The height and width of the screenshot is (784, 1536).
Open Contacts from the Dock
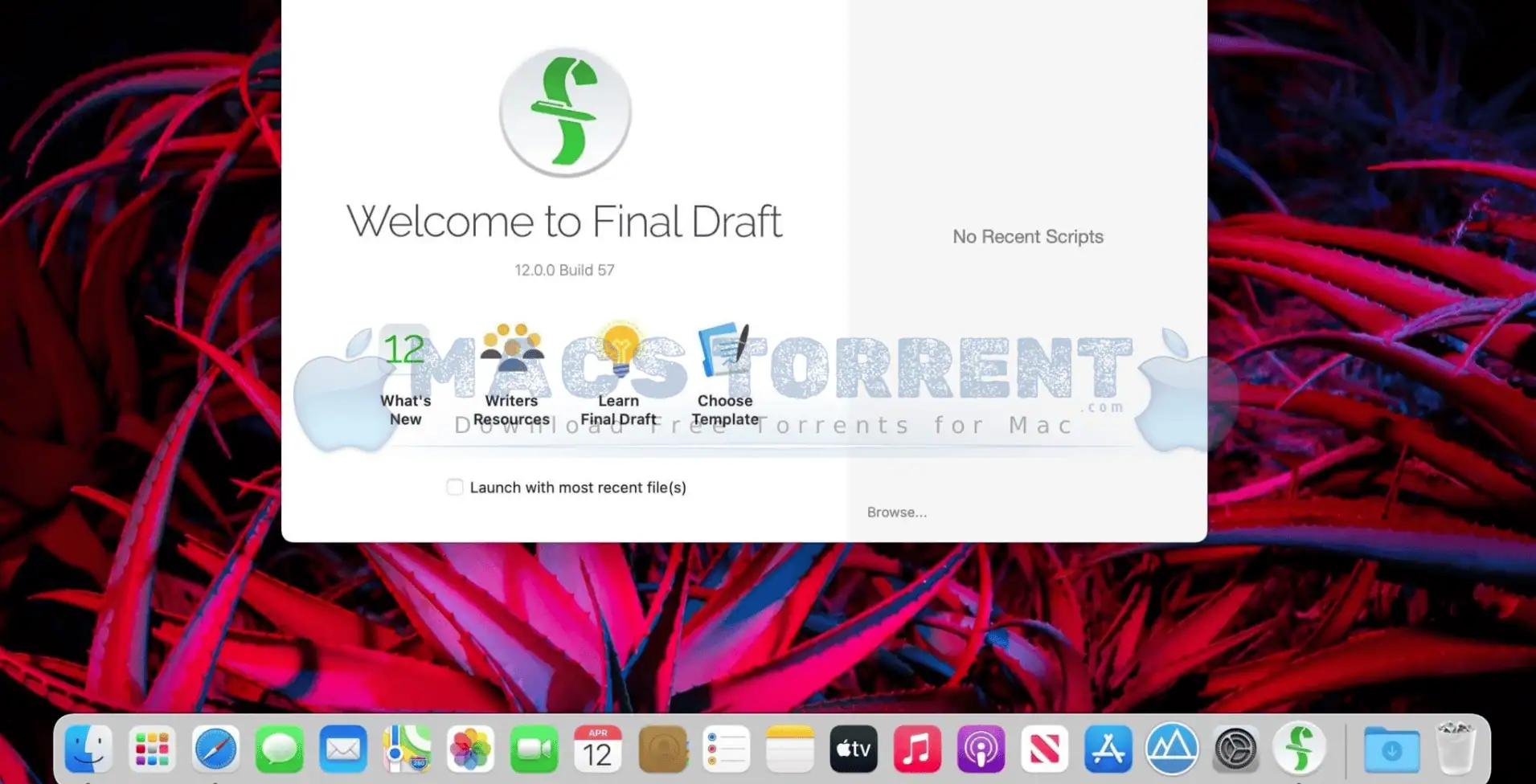[662, 749]
